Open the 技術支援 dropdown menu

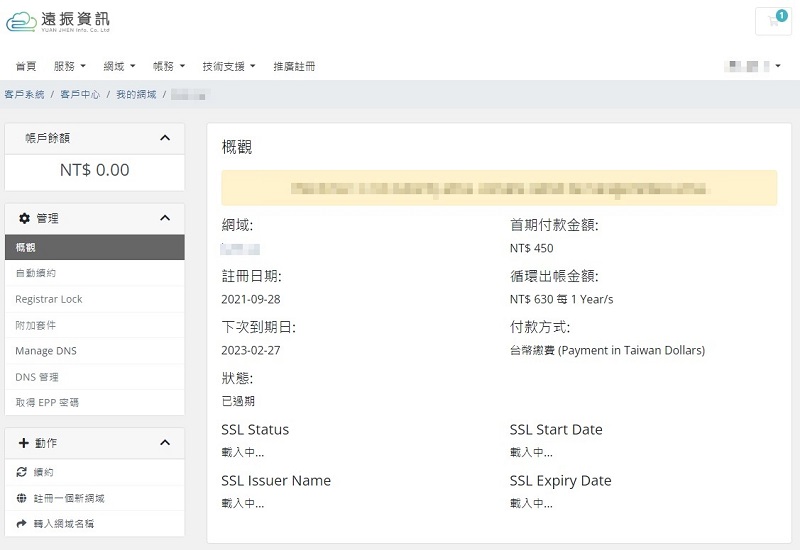coord(229,66)
